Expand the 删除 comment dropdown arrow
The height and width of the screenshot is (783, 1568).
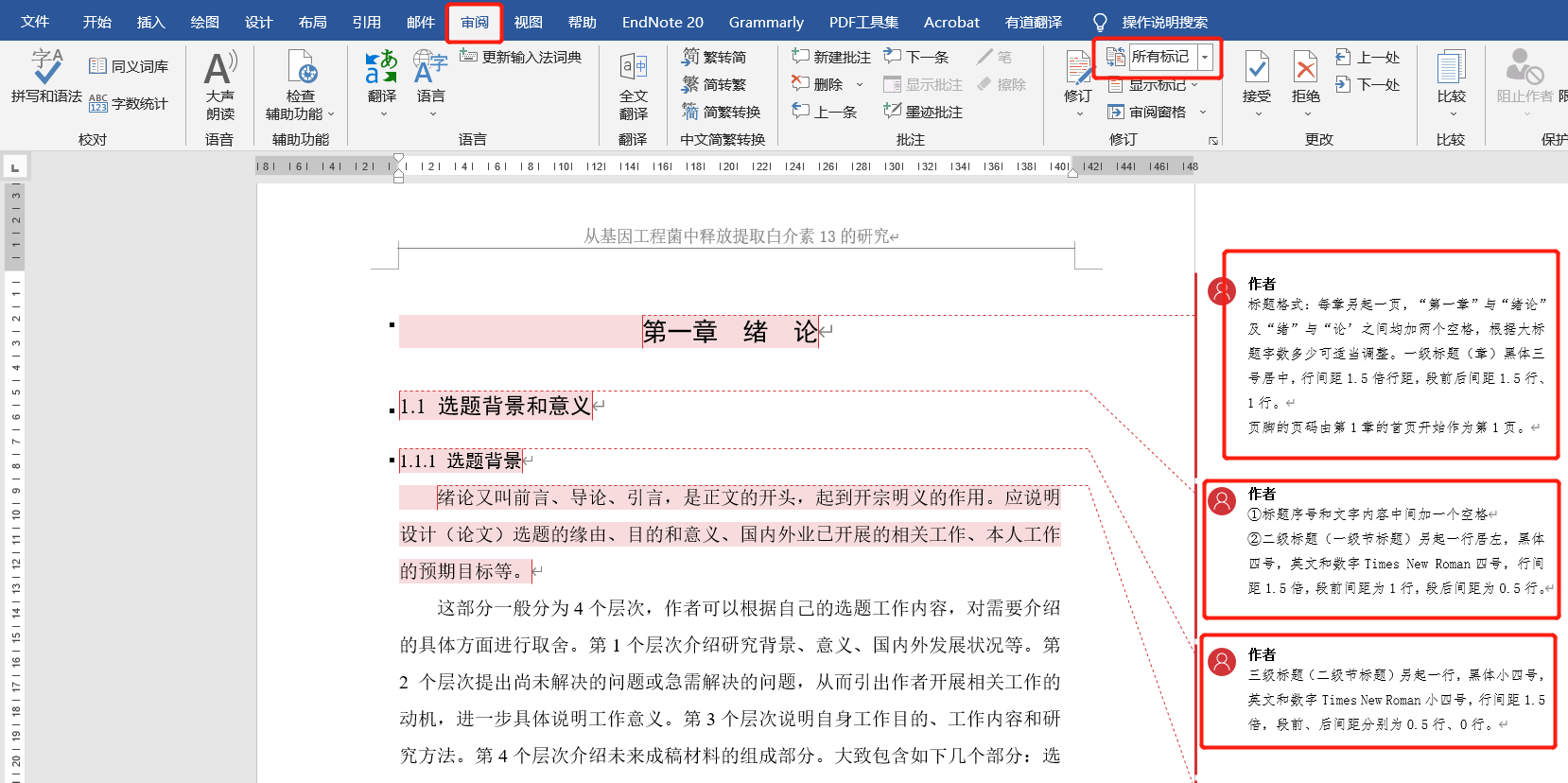point(860,85)
